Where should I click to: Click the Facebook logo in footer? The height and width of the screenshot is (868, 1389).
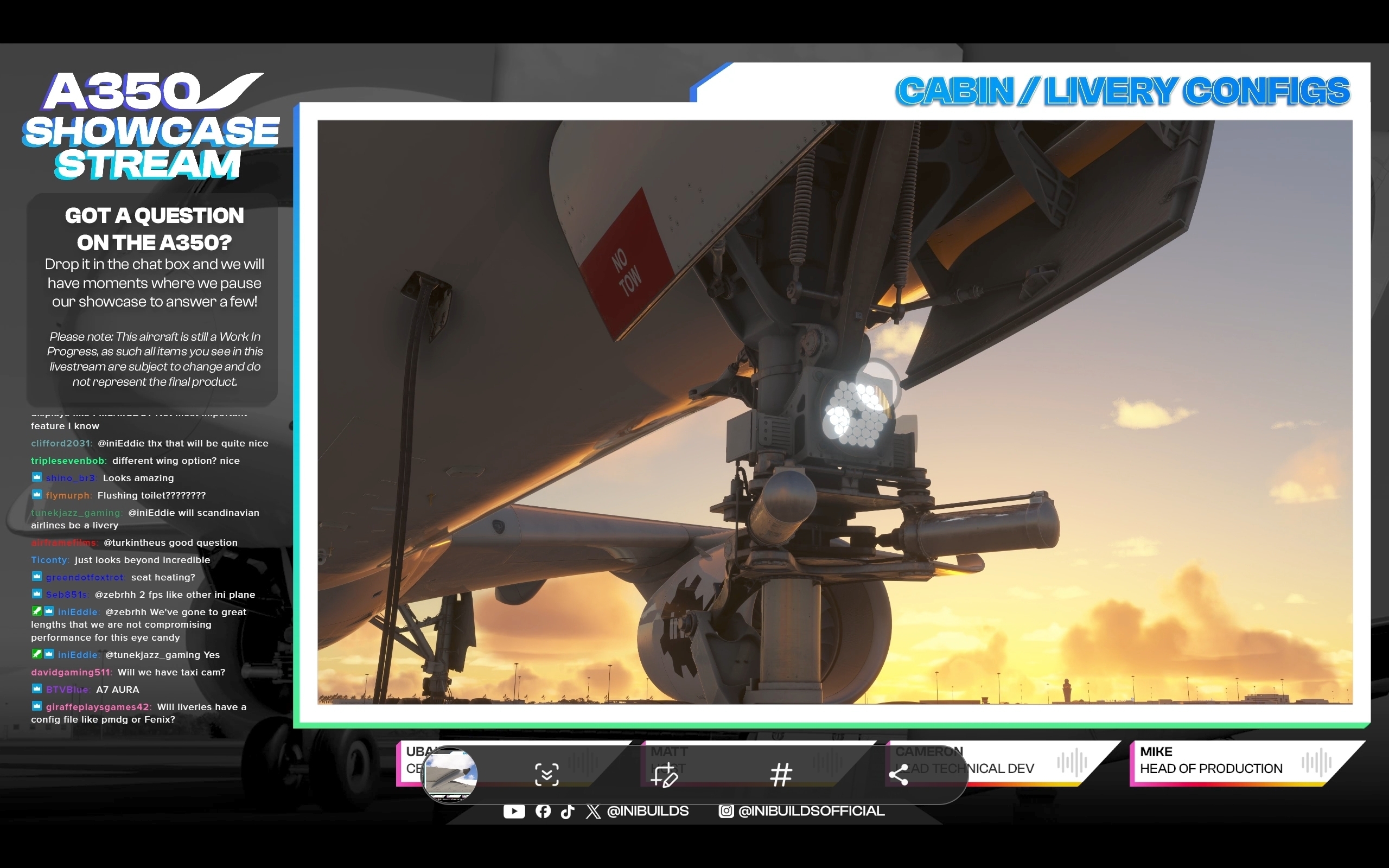(x=543, y=810)
